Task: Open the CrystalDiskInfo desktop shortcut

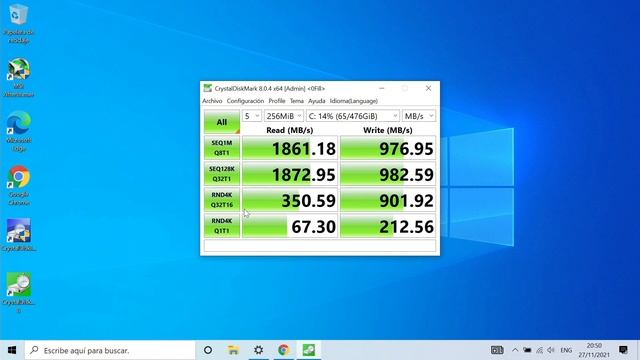Action: point(18,234)
